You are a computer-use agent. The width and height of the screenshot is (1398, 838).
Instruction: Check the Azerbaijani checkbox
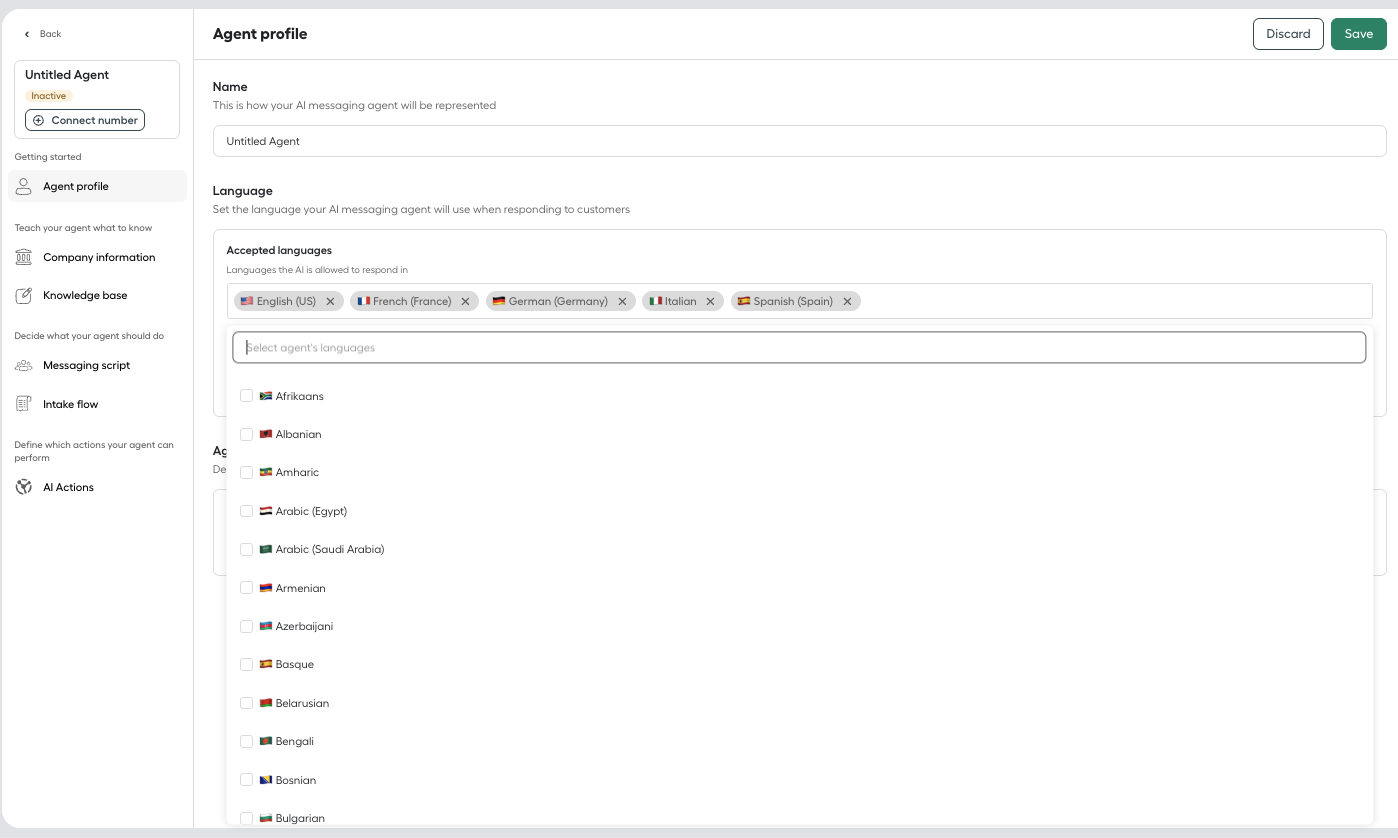point(246,626)
